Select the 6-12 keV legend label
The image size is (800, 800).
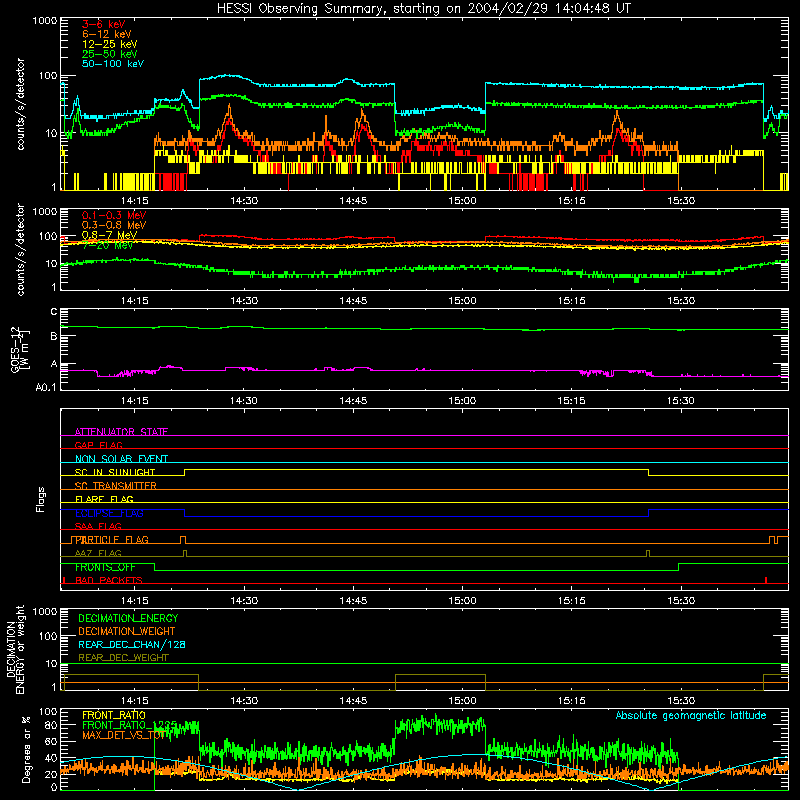(107, 34)
